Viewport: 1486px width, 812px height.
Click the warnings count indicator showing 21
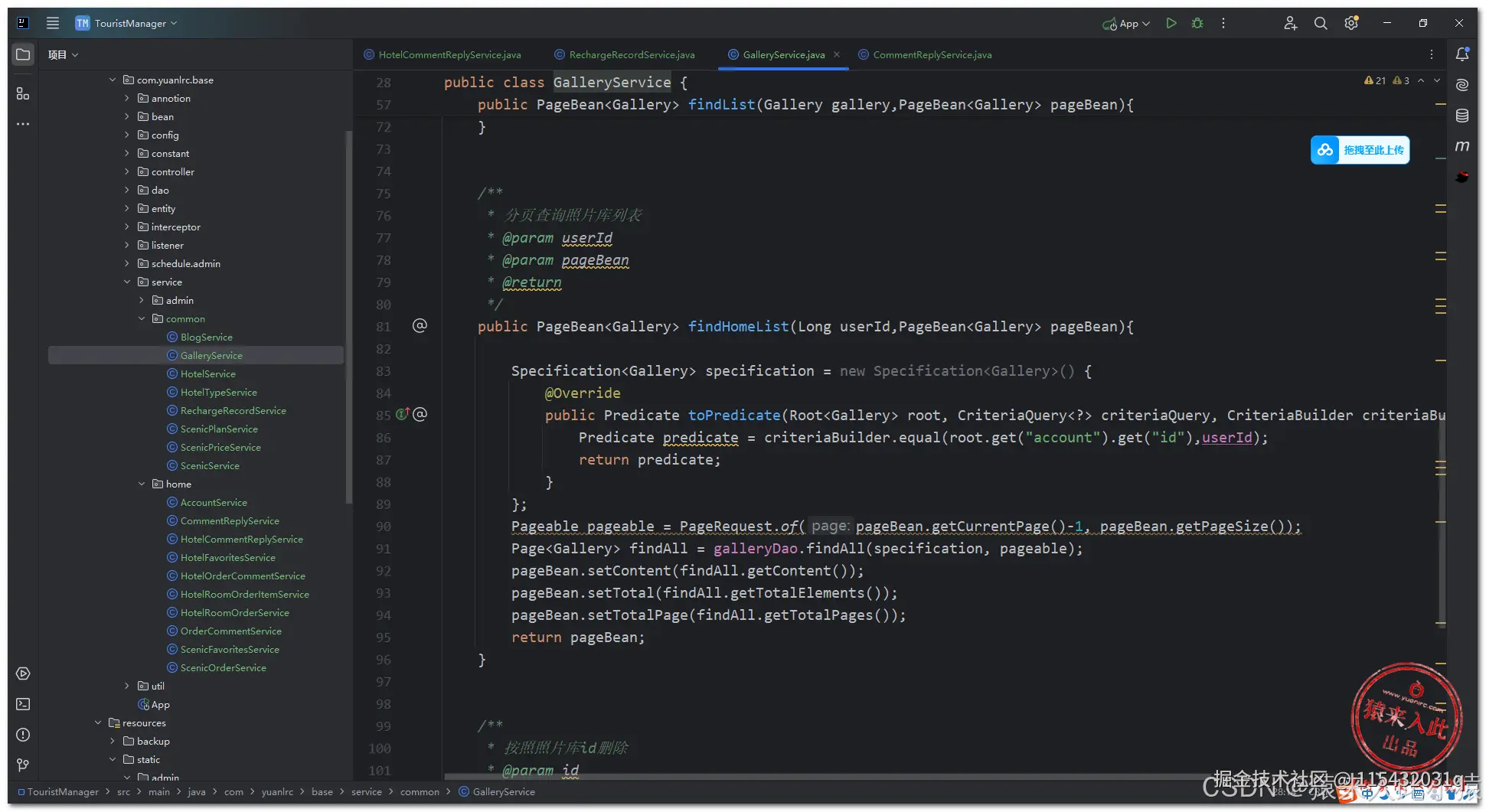[x=1375, y=80]
